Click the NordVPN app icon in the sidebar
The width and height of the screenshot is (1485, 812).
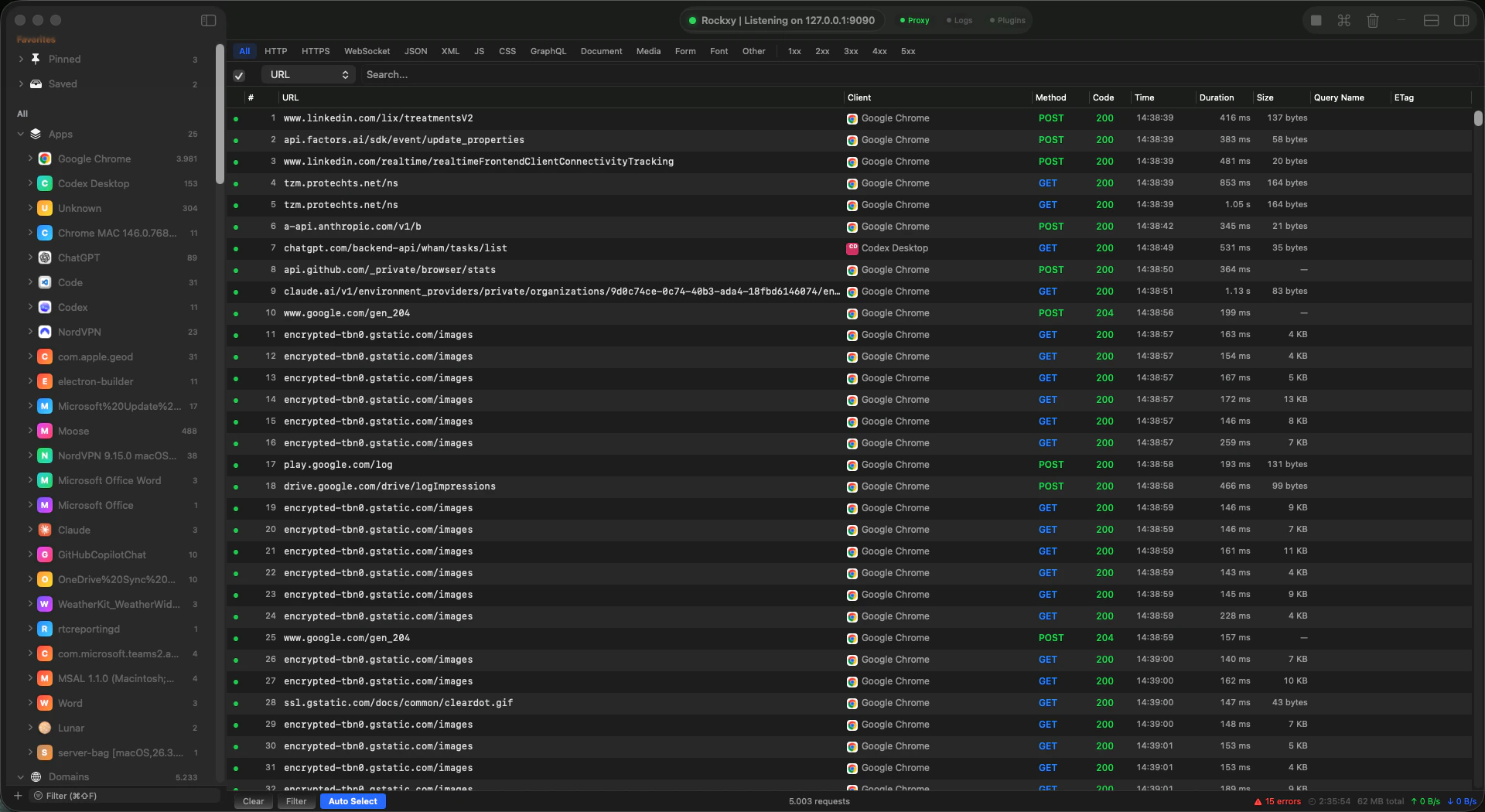click(x=44, y=332)
